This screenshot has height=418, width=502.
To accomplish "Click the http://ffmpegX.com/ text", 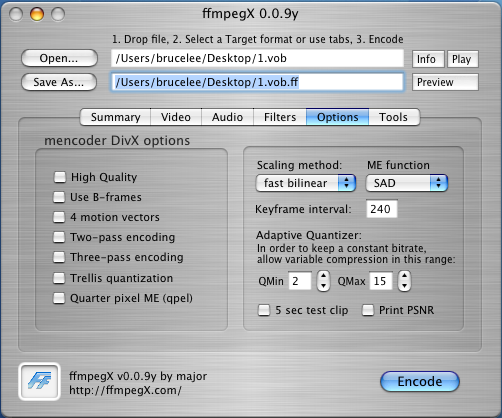I will tap(125, 390).
